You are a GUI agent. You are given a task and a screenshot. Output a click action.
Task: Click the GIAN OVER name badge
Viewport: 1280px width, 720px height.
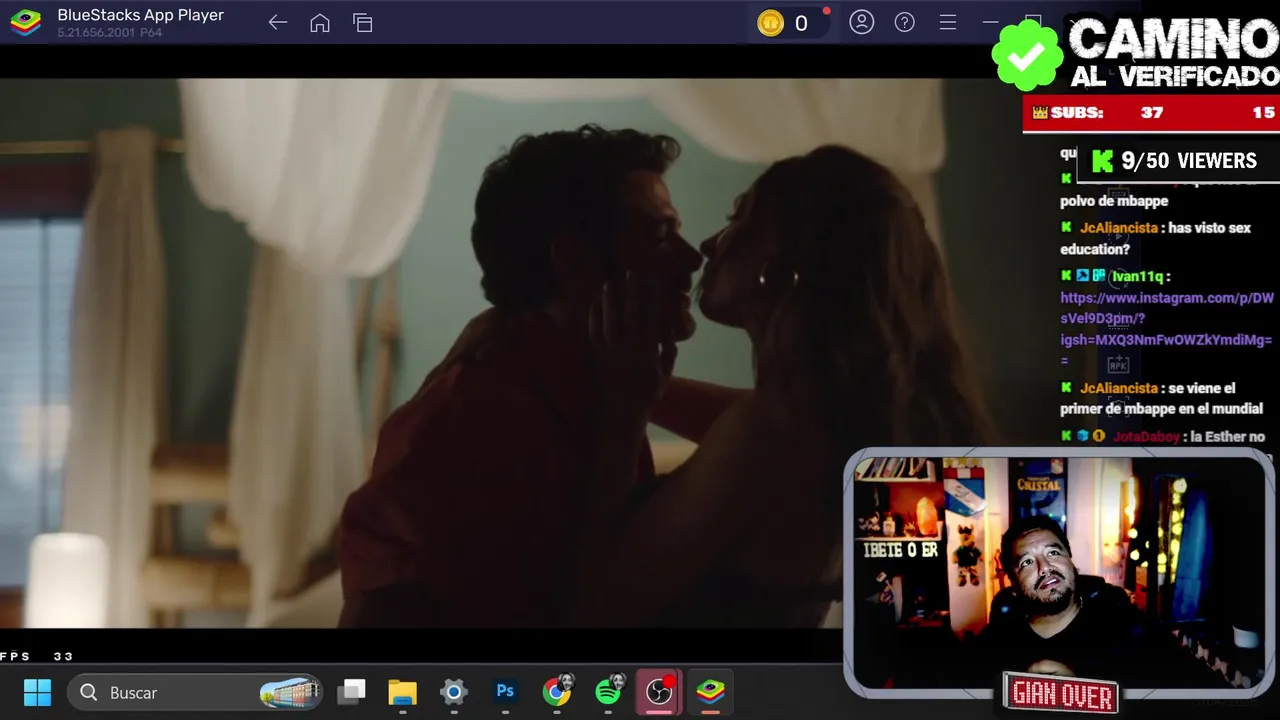click(x=1061, y=694)
